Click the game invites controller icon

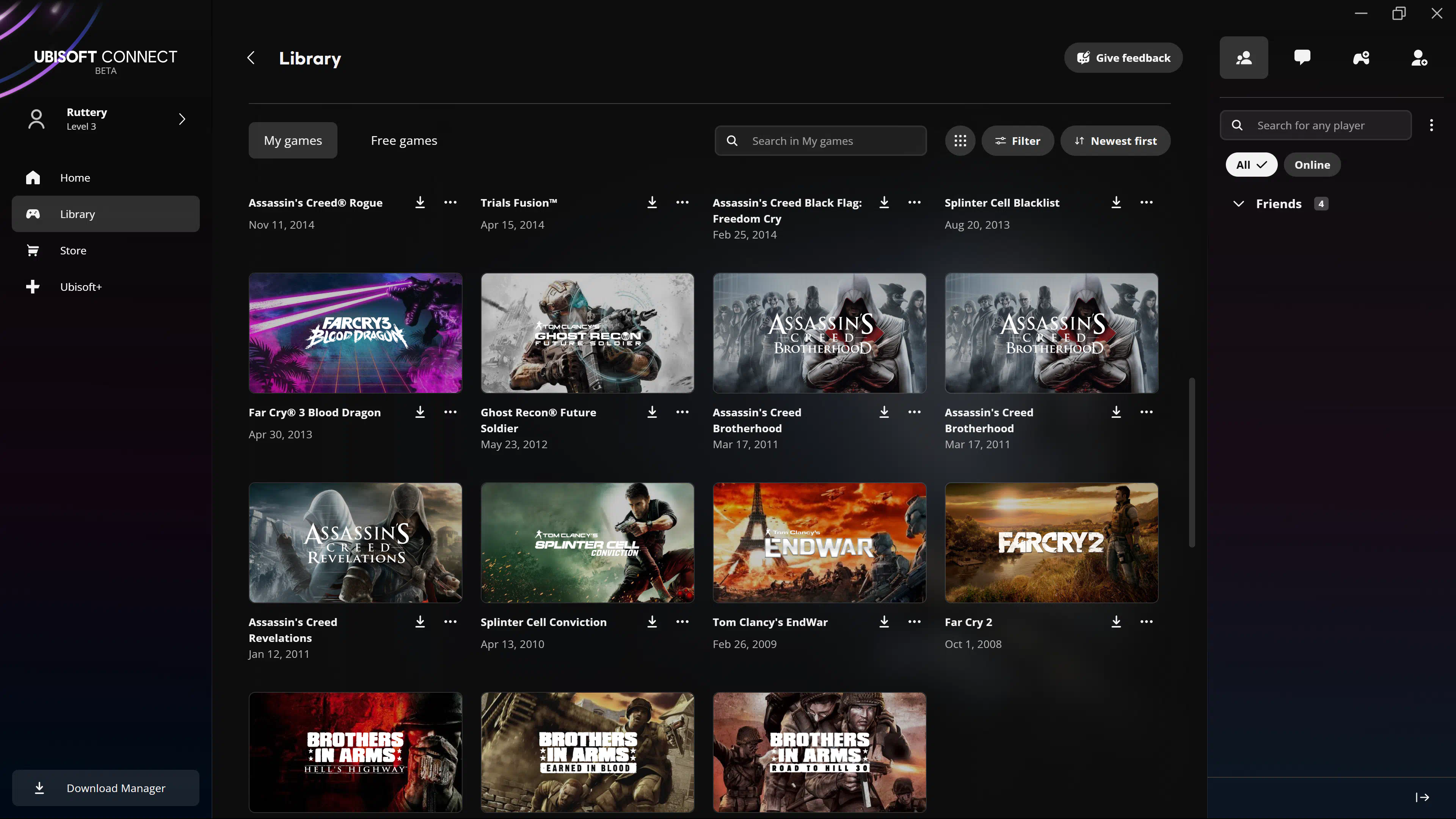coord(1361,58)
